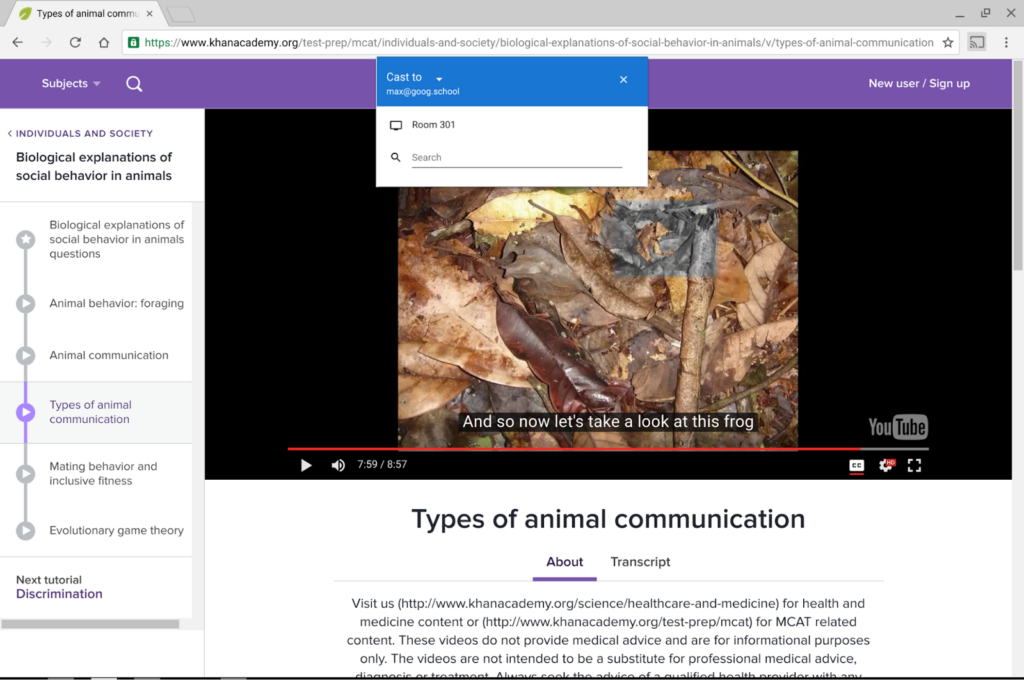Click the cast device Search field

[516, 157]
